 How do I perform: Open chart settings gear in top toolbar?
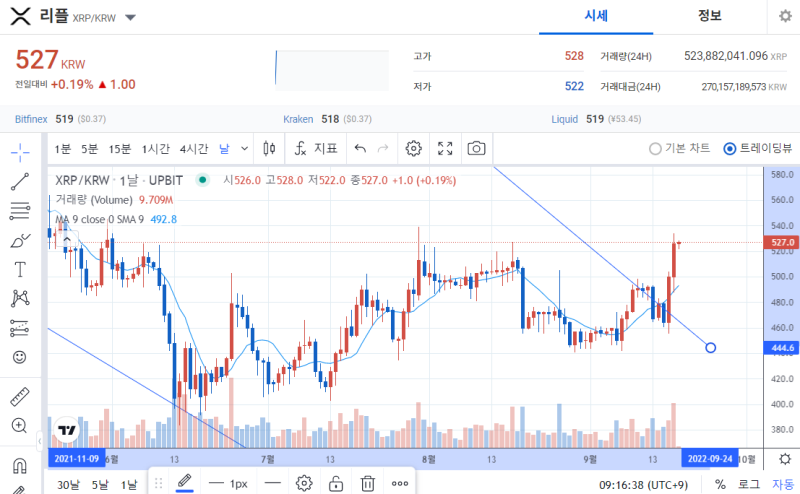coord(413,149)
